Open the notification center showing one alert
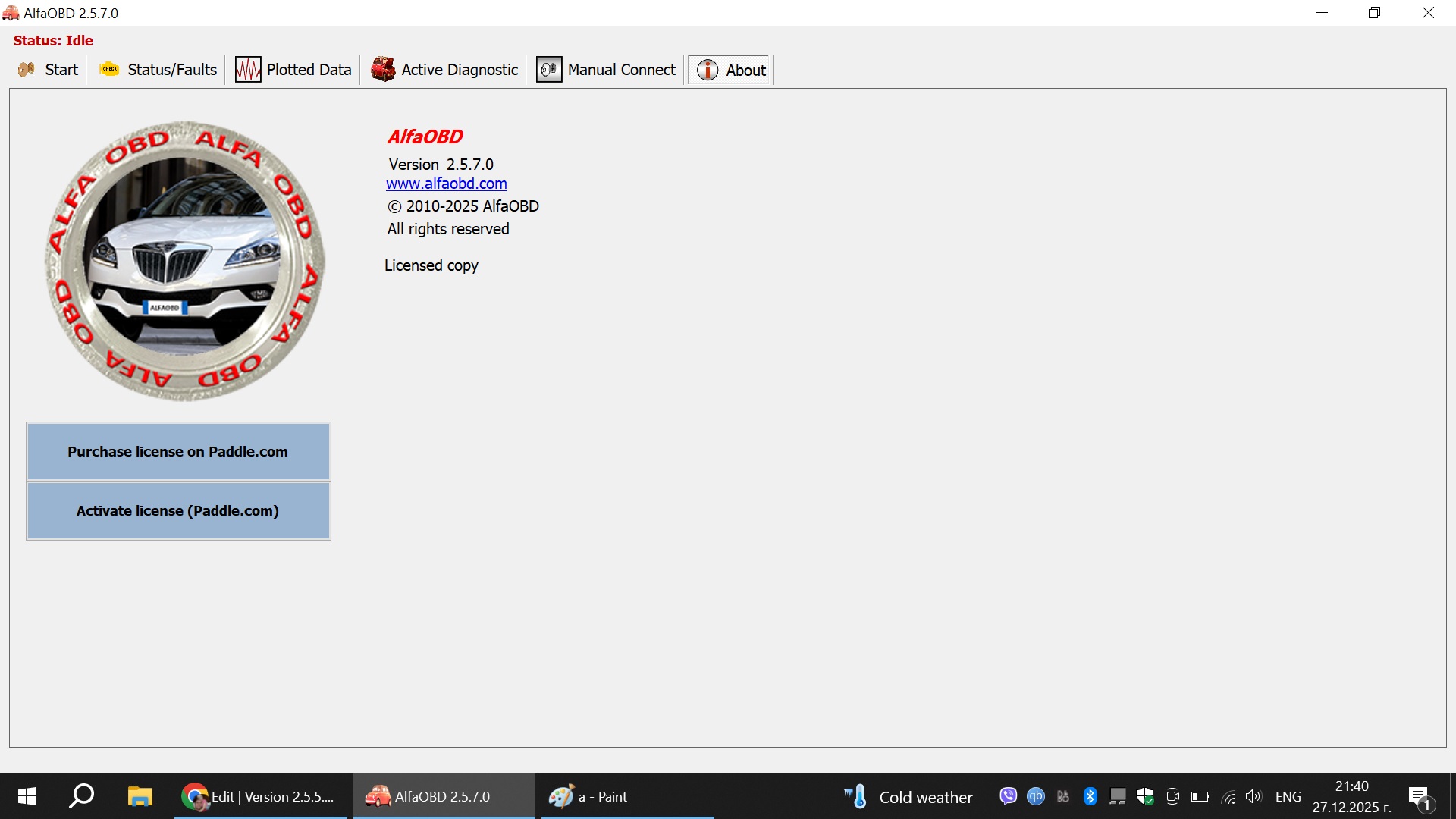Image resolution: width=1456 pixels, height=819 pixels. [x=1420, y=796]
